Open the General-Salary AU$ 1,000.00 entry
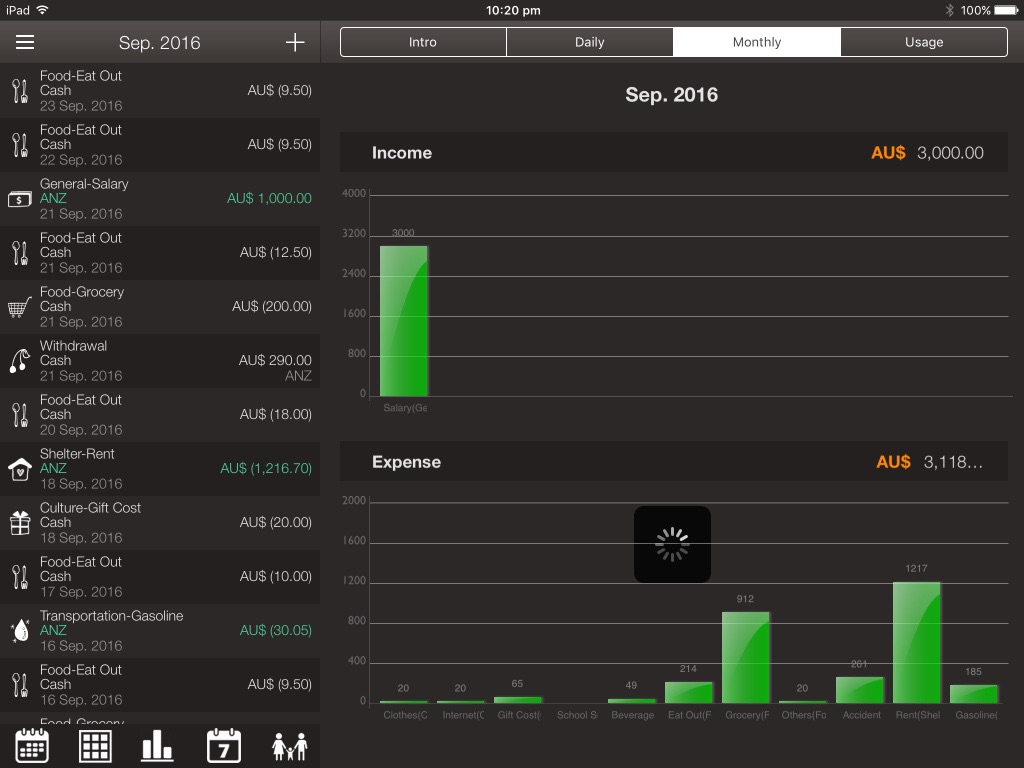 click(x=160, y=198)
